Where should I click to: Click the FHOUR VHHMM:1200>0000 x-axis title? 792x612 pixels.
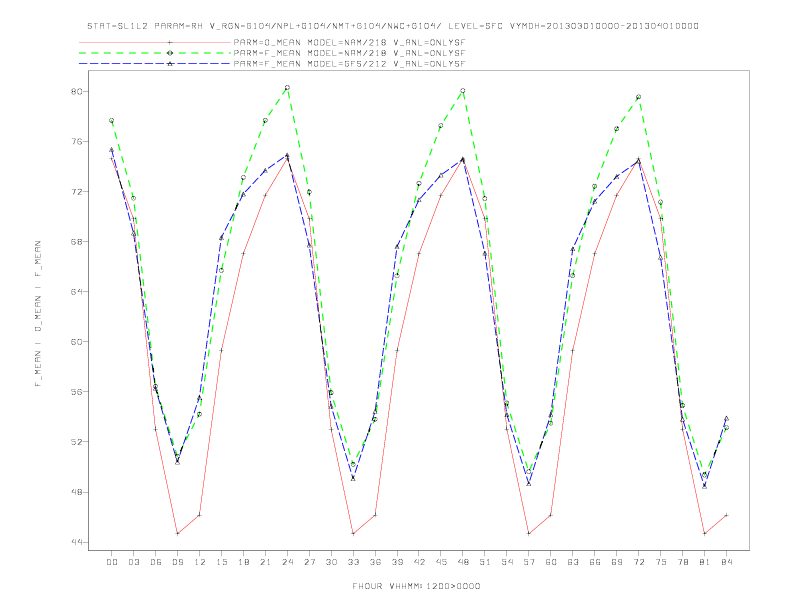(416, 586)
